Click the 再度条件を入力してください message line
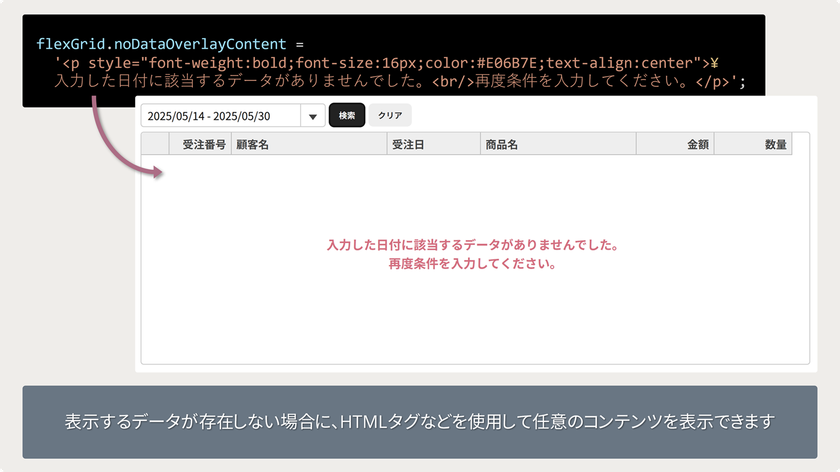Viewport: 840px width, 472px height. pos(473,265)
